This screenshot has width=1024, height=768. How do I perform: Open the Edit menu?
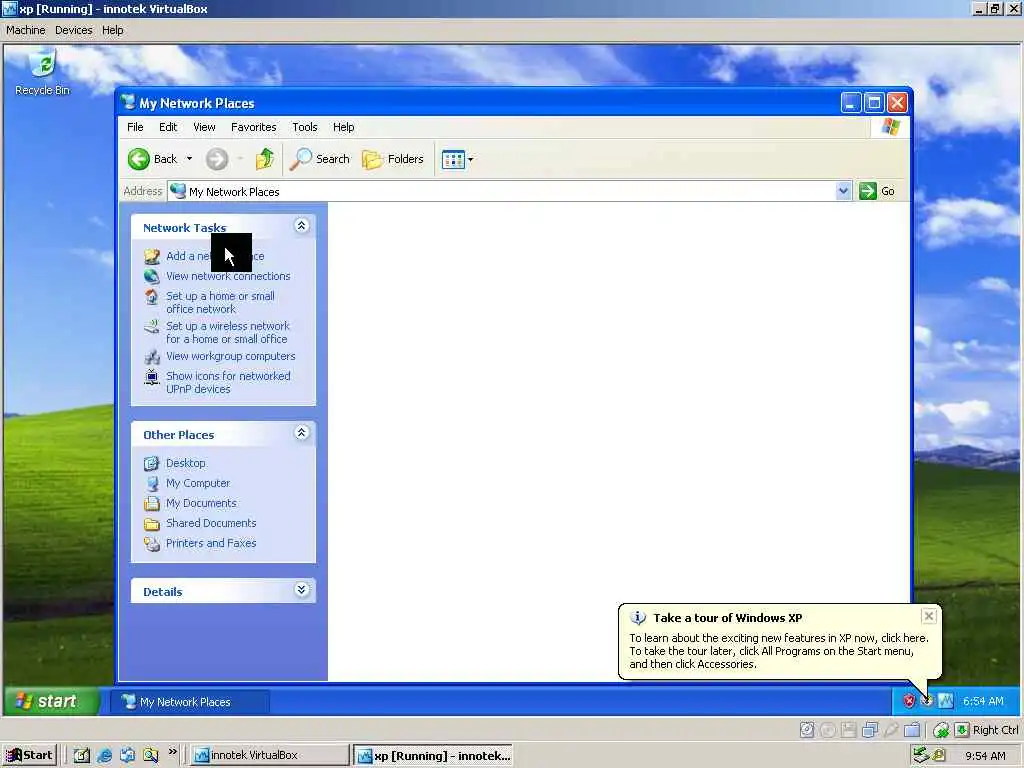click(168, 127)
